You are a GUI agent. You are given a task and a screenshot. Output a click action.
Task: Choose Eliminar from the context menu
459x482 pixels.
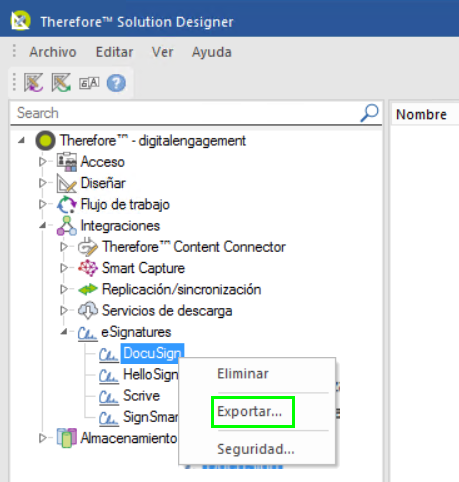(x=243, y=374)
